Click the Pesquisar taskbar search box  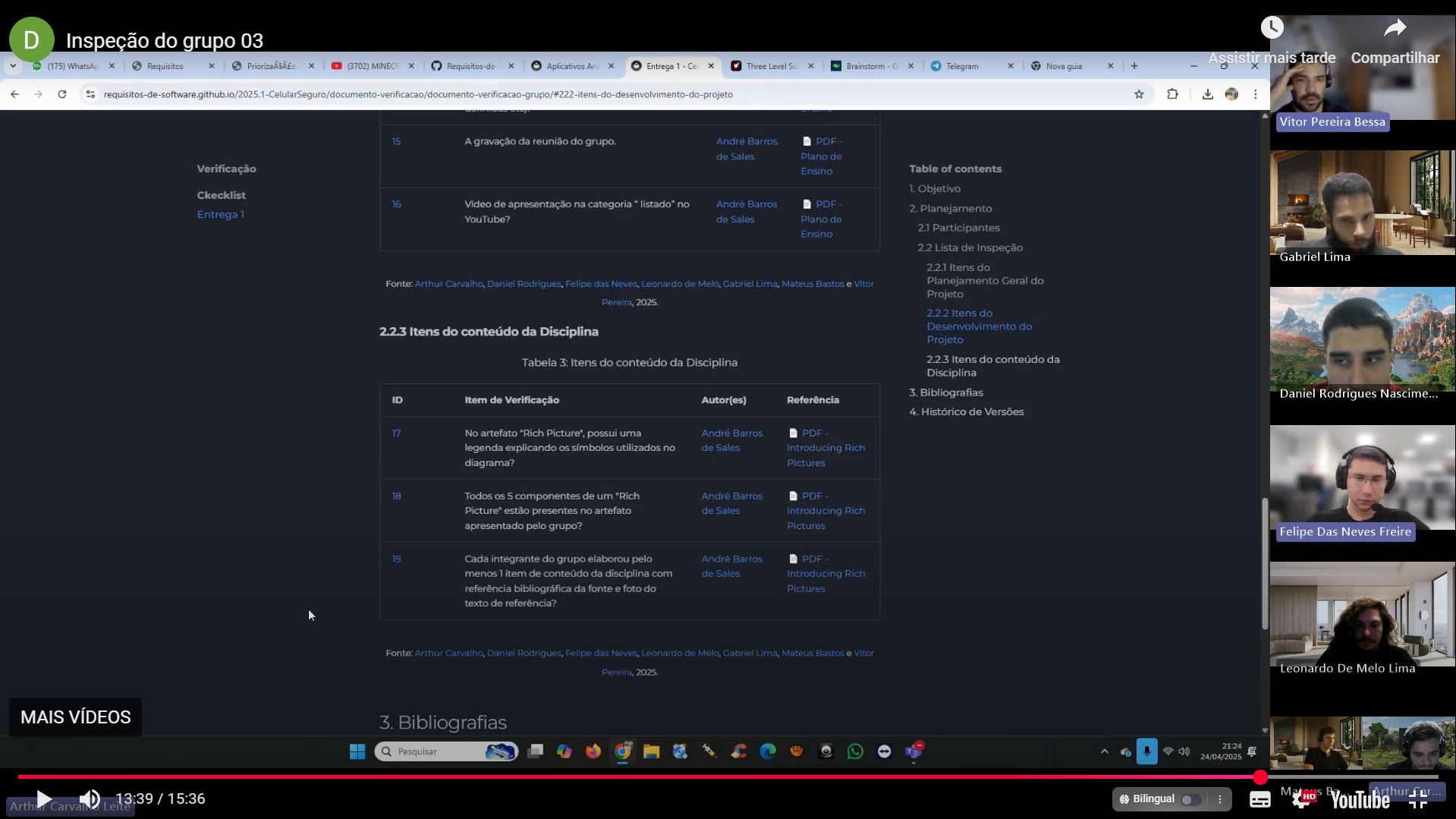(446, 751)
